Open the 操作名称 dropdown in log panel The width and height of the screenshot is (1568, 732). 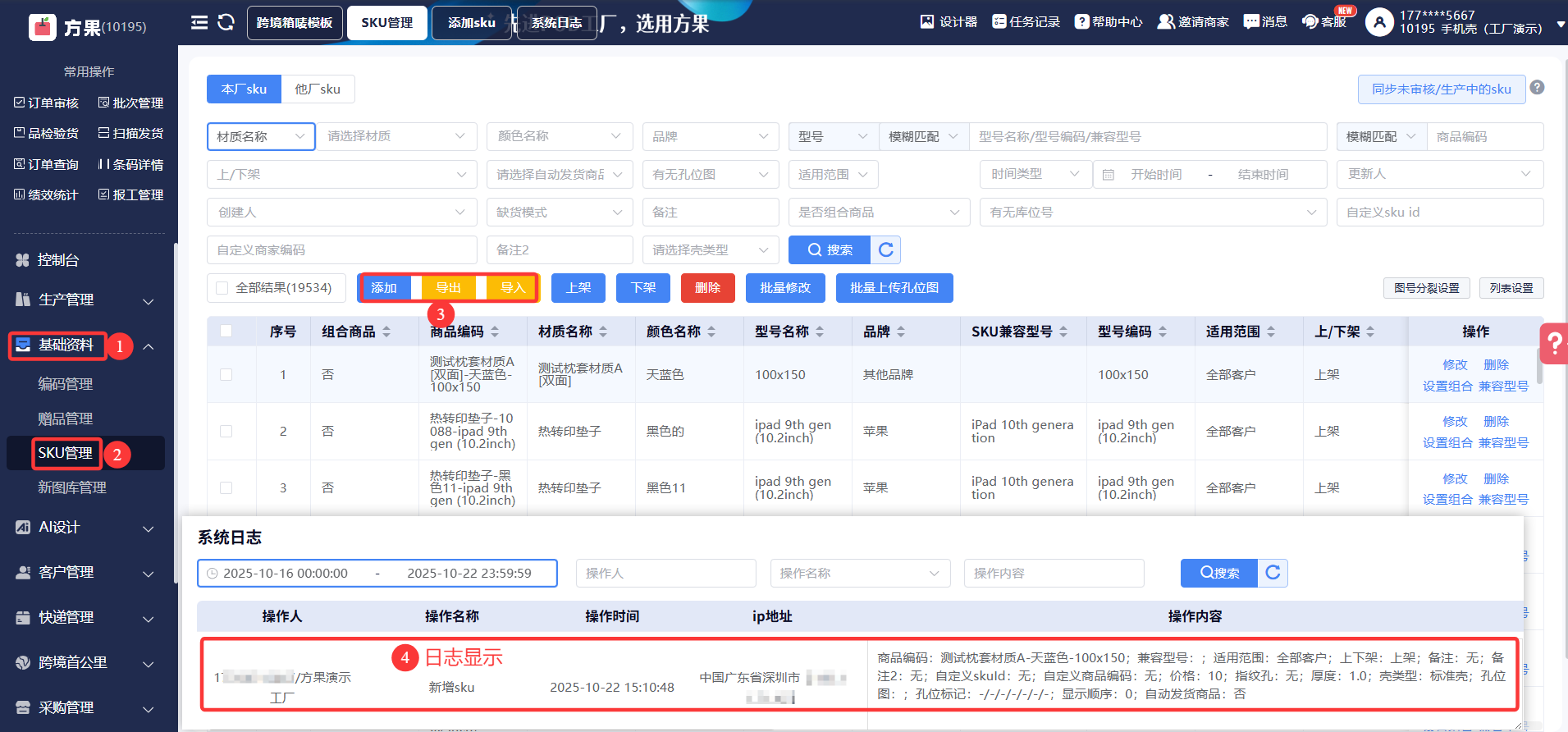pyautogui.click(x=860, y=573)
